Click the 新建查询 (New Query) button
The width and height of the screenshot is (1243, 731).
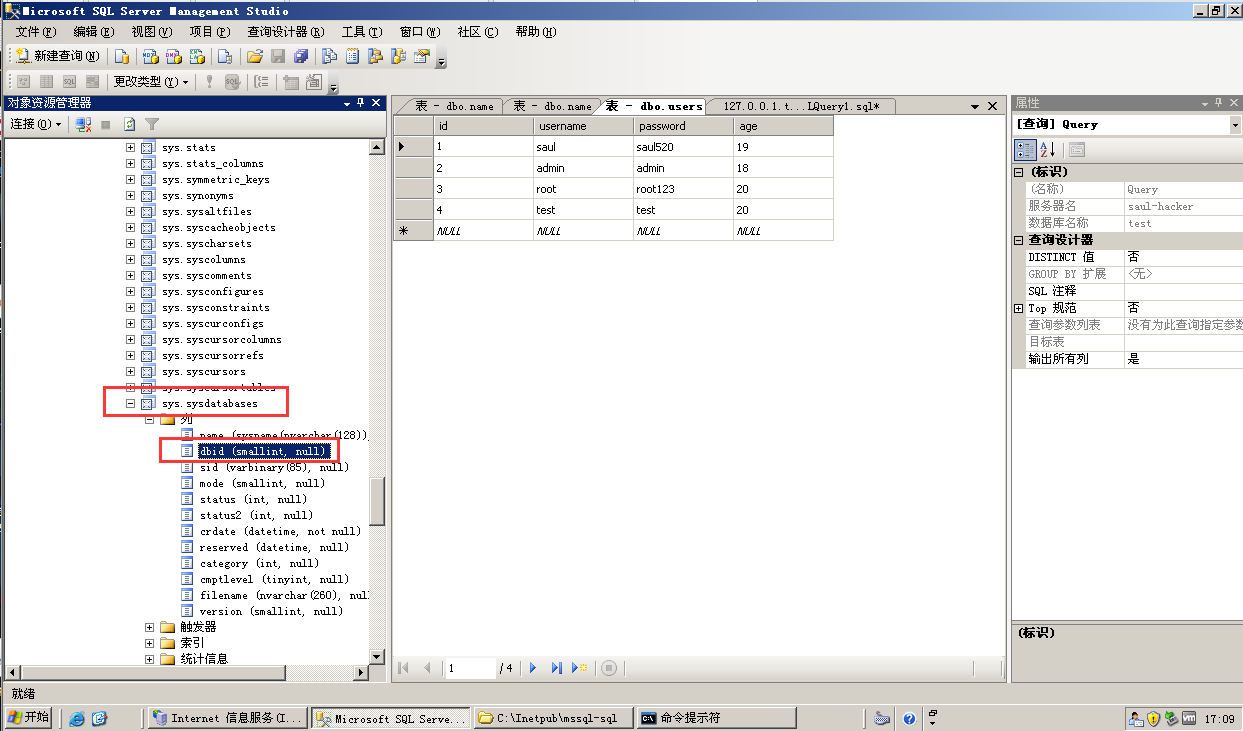pos(56,56)
